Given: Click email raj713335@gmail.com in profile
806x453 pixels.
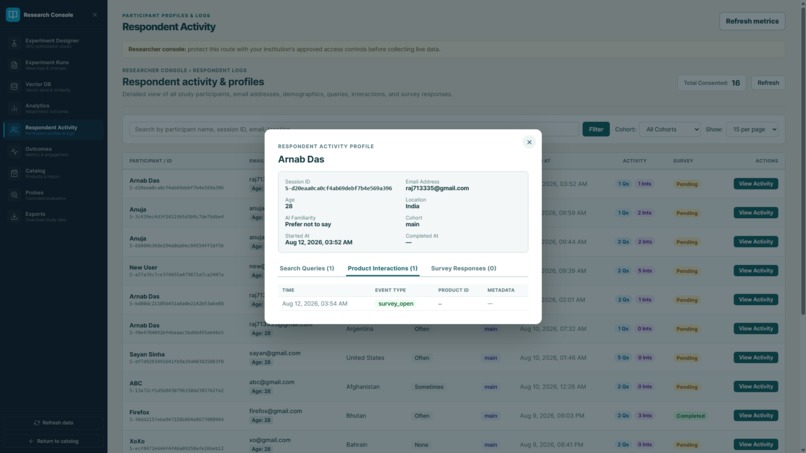Looking at the screenshot, I should pyautogui.click(x=437, y=188).
